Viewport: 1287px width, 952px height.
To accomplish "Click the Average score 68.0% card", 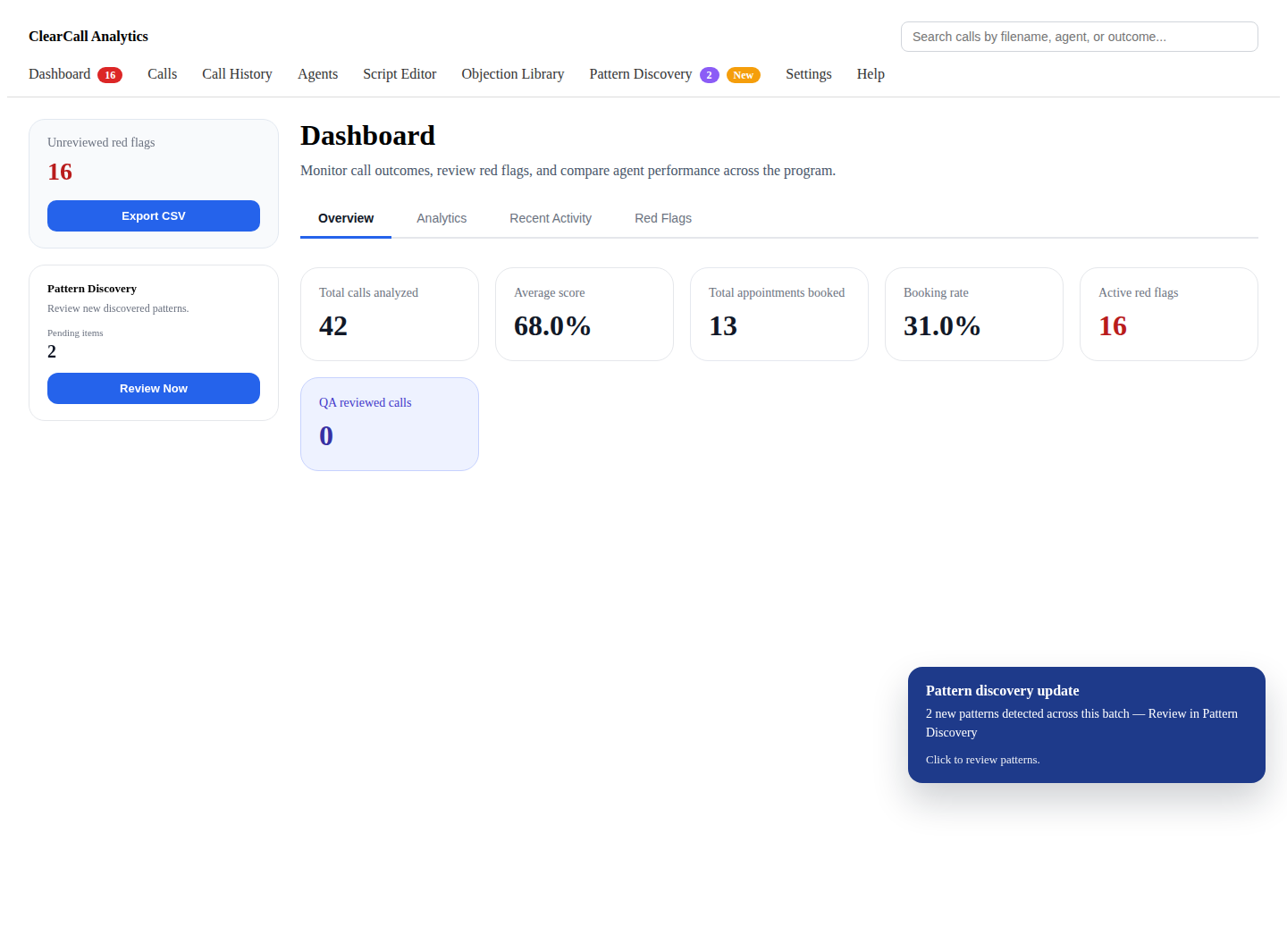I will click(x=585, y=314).
